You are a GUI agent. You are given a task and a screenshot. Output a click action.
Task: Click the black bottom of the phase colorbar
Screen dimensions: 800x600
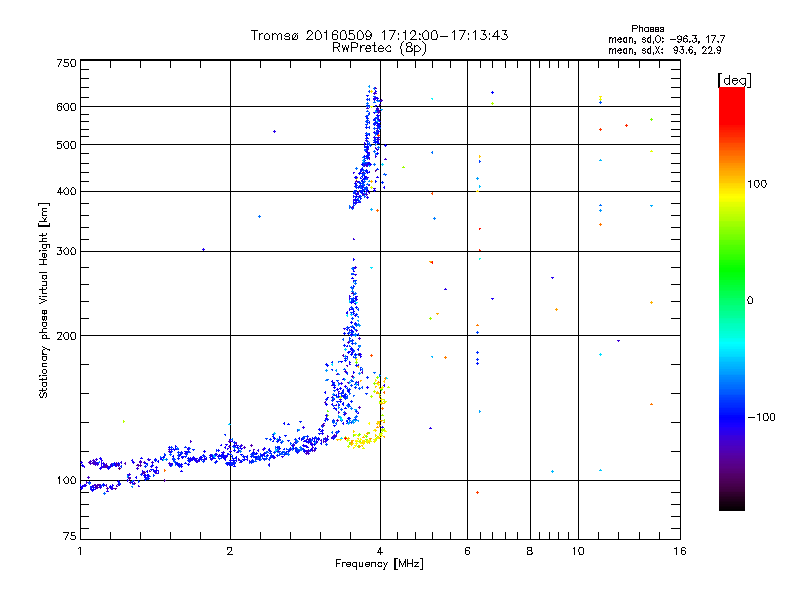[732, 503]
